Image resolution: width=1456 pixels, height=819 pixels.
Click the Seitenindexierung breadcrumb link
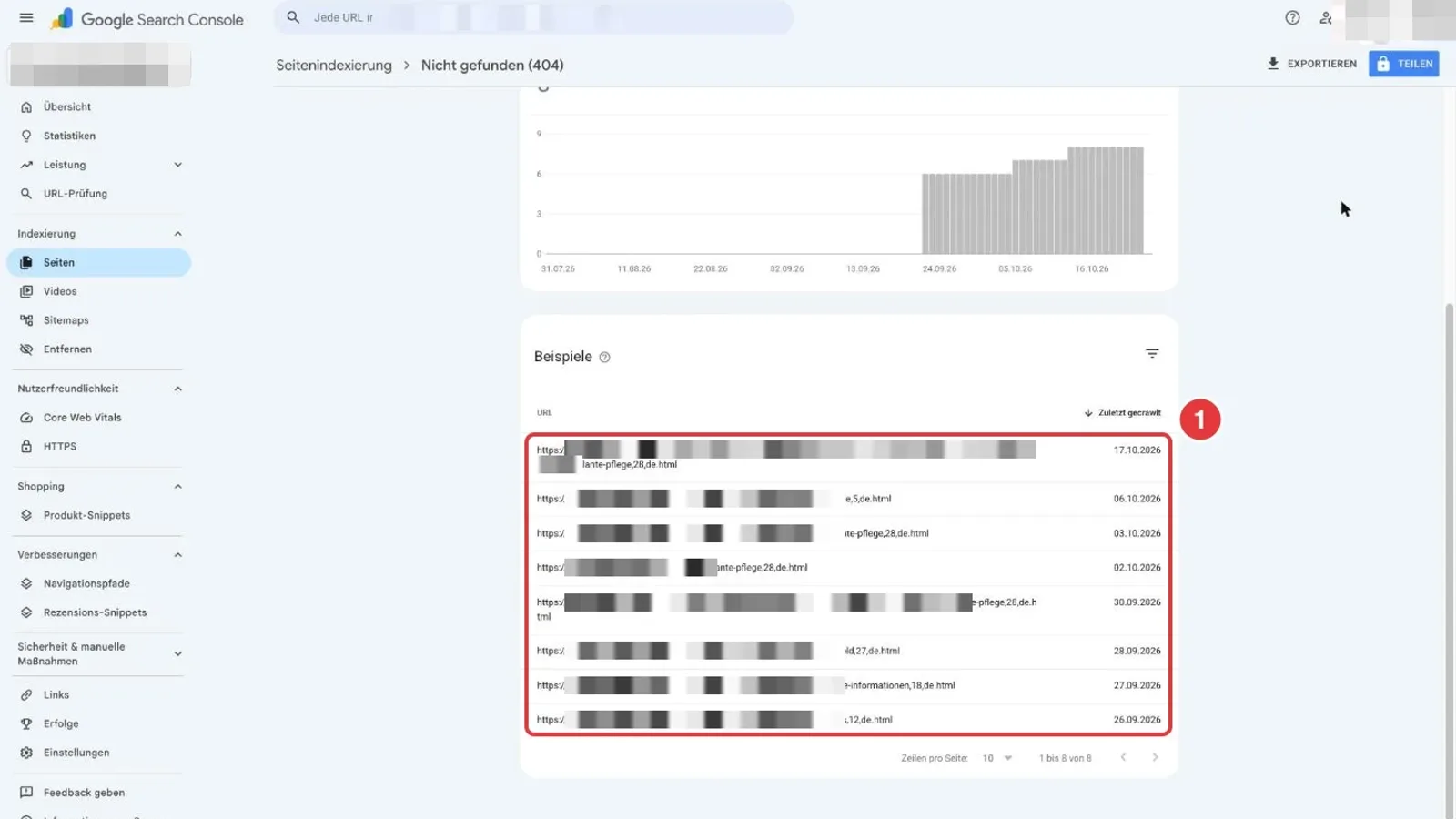click(x=334, y=66)
